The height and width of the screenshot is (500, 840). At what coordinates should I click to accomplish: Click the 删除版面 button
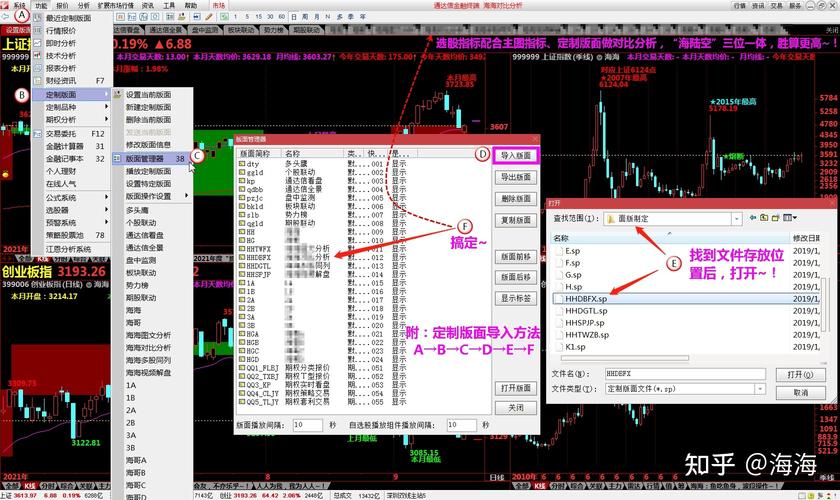(515, 198)
